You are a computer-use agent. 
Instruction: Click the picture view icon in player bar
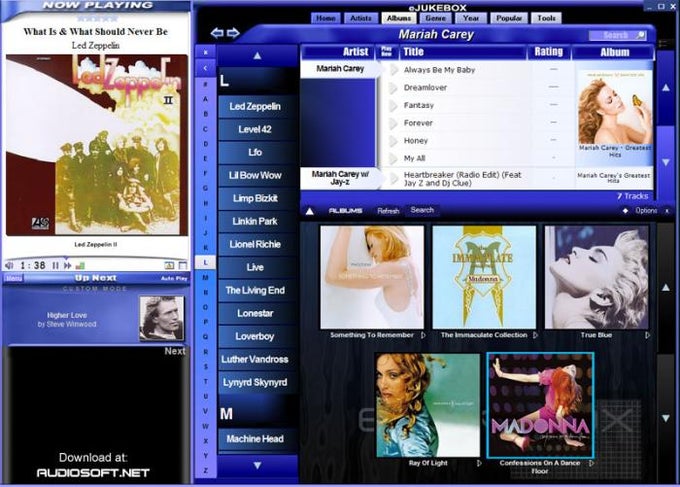tap(170, 265)
